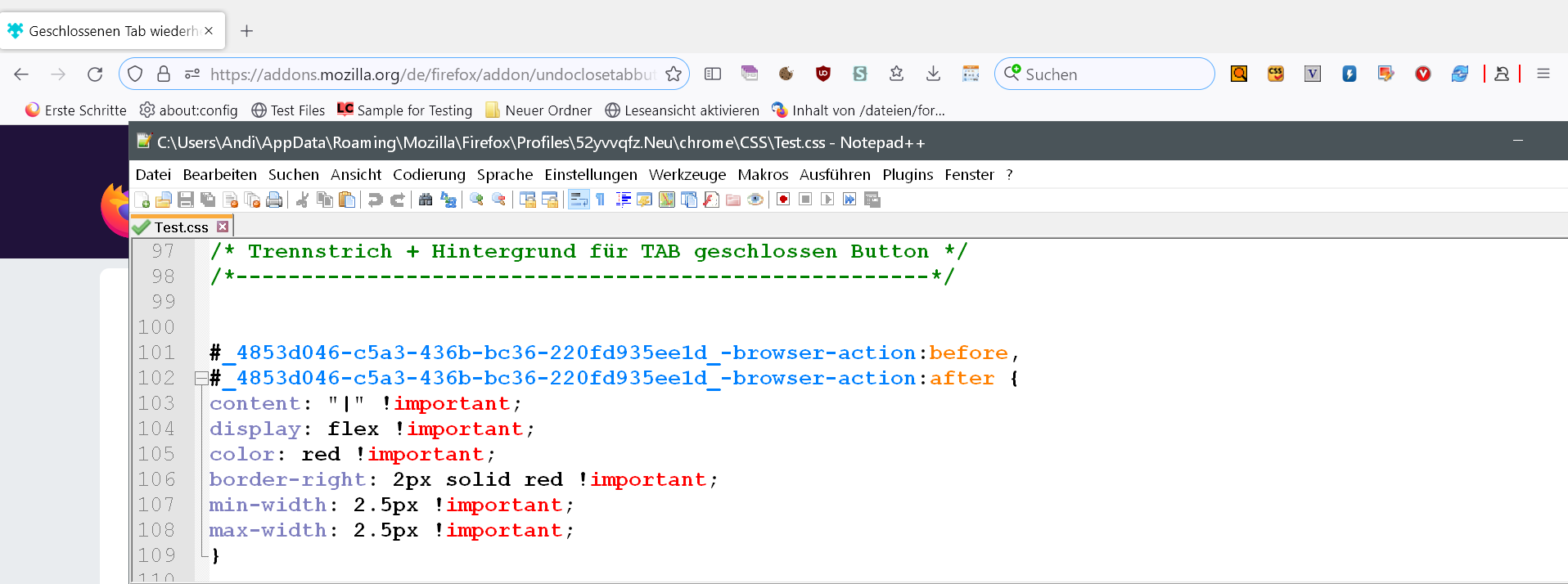Image resolution: width=1568 pixels, height=584 pixels.
Task: Click the Undo arrow in Notepad++ toolbar
Action: click(x=376, y=200)
